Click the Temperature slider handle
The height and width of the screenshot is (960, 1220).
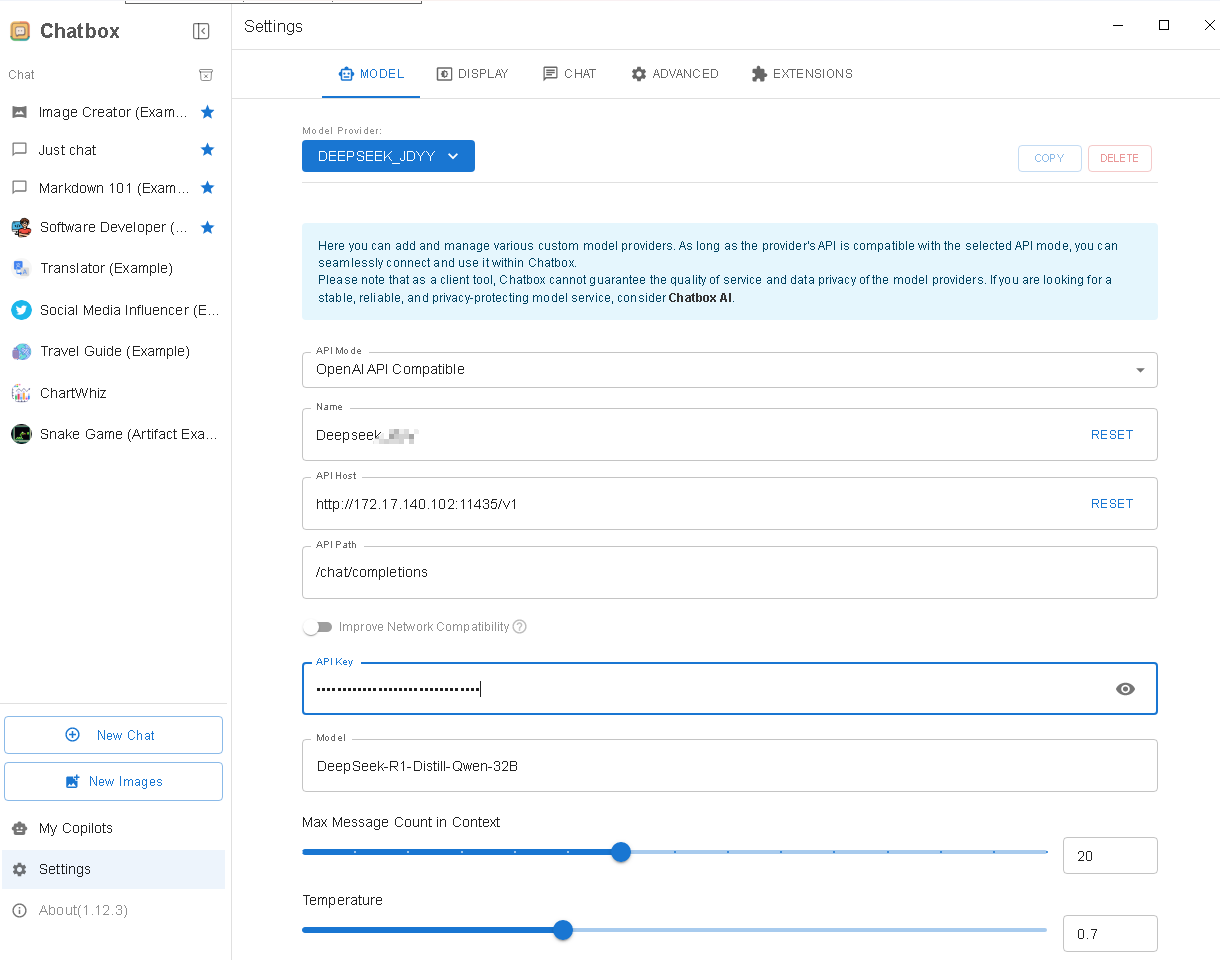click(x=563, y=930)
